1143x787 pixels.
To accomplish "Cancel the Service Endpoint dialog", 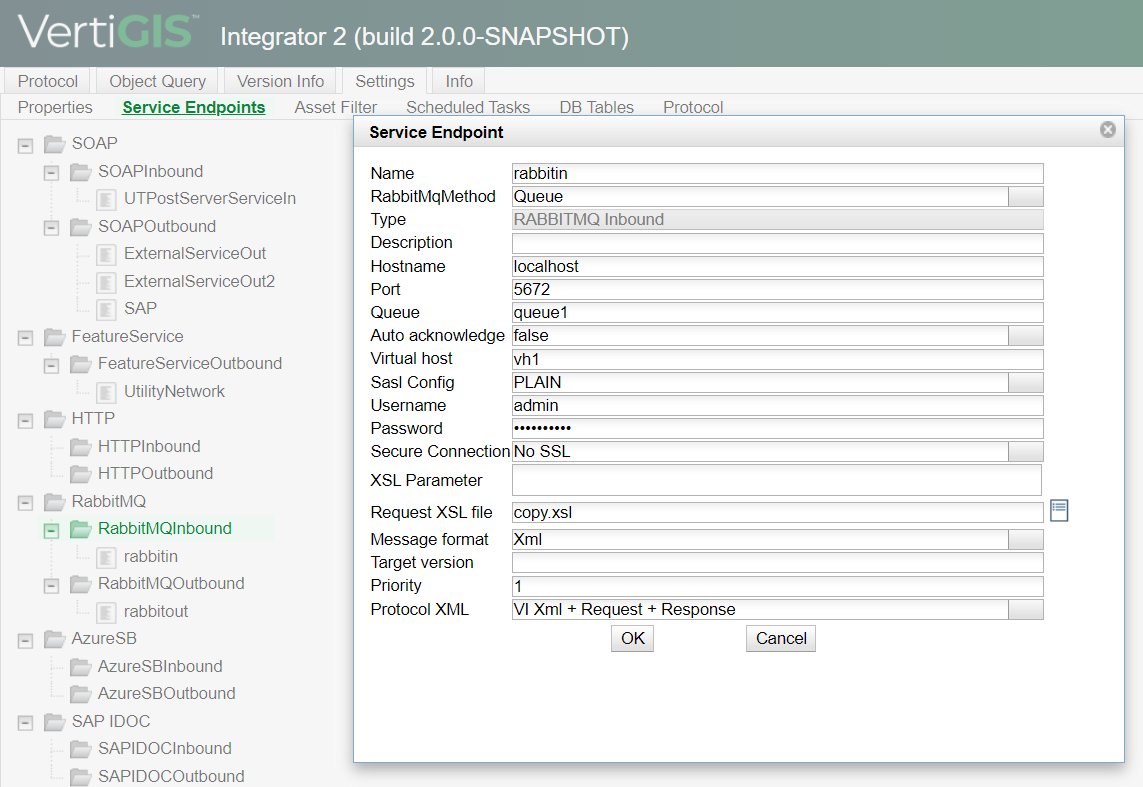I will (781, 638).
